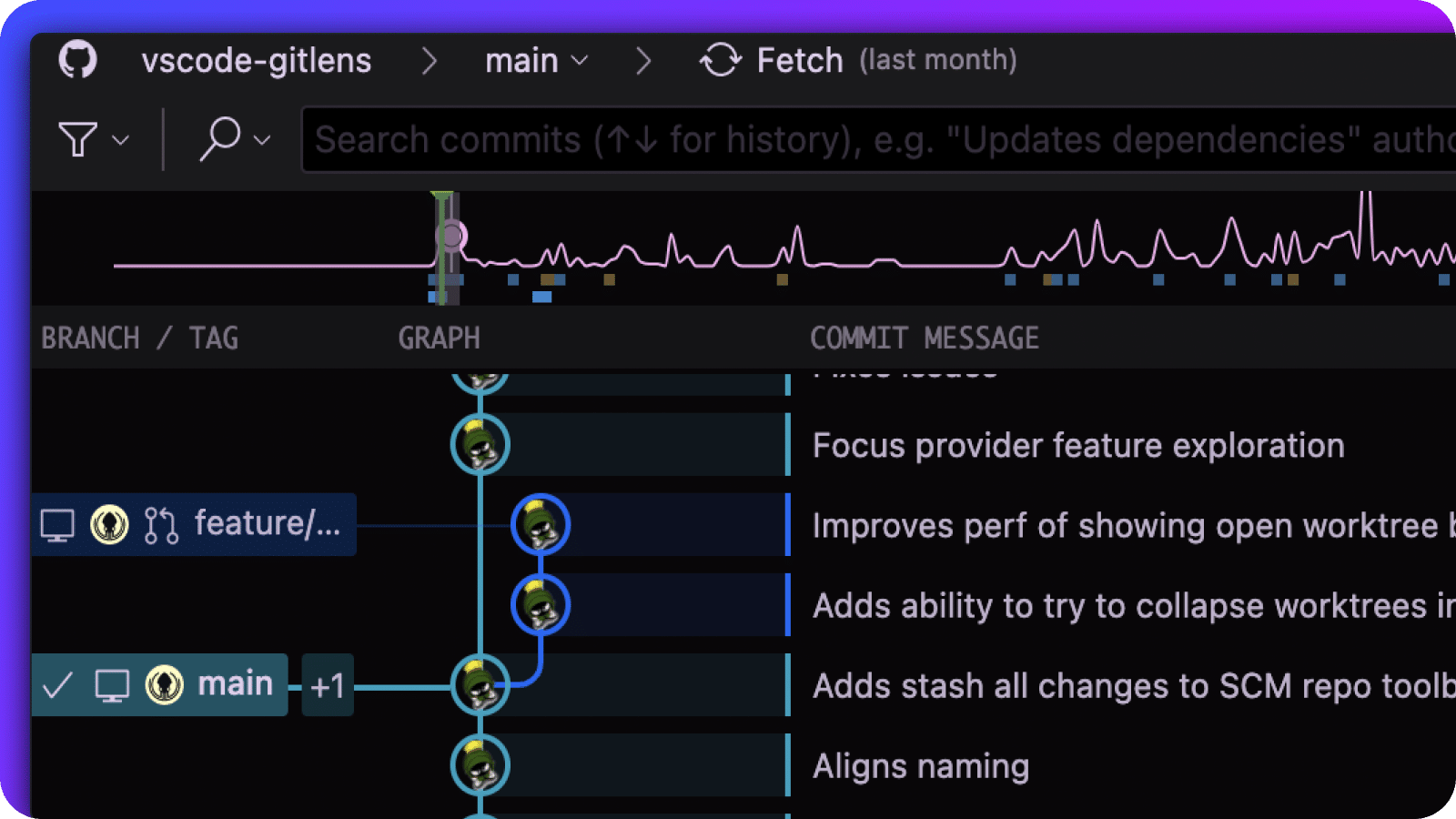Click the pink circle marker on the minimap
The image size is (1456, 819).
coord(452,237)
